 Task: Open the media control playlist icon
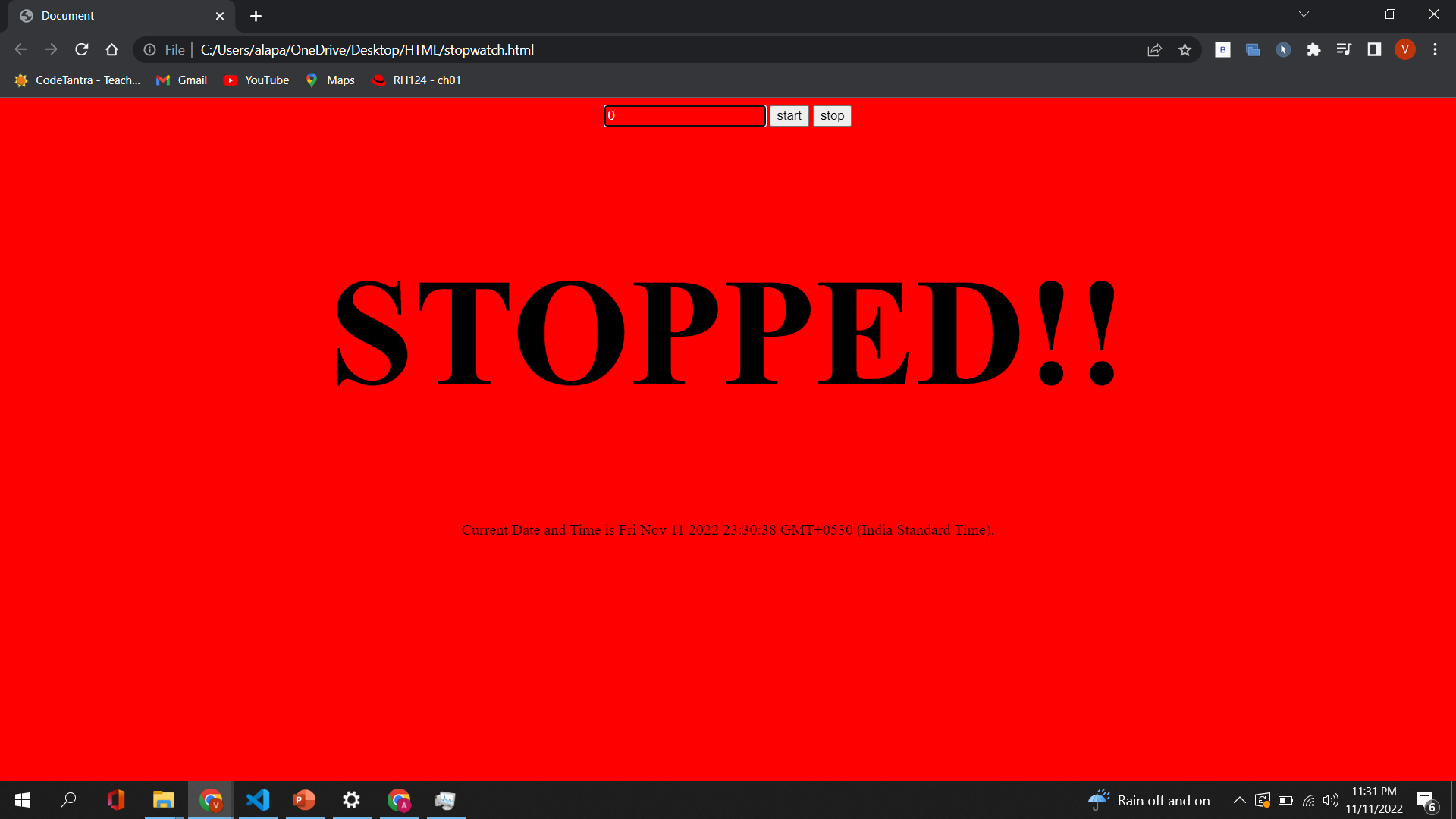pos(1344,50)
